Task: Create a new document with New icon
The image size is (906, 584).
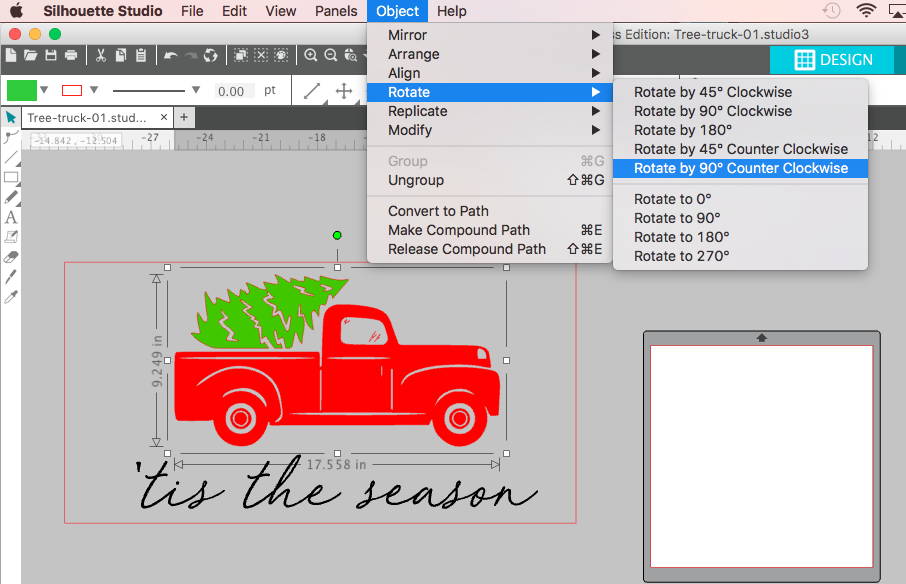Action: [10, 55]
